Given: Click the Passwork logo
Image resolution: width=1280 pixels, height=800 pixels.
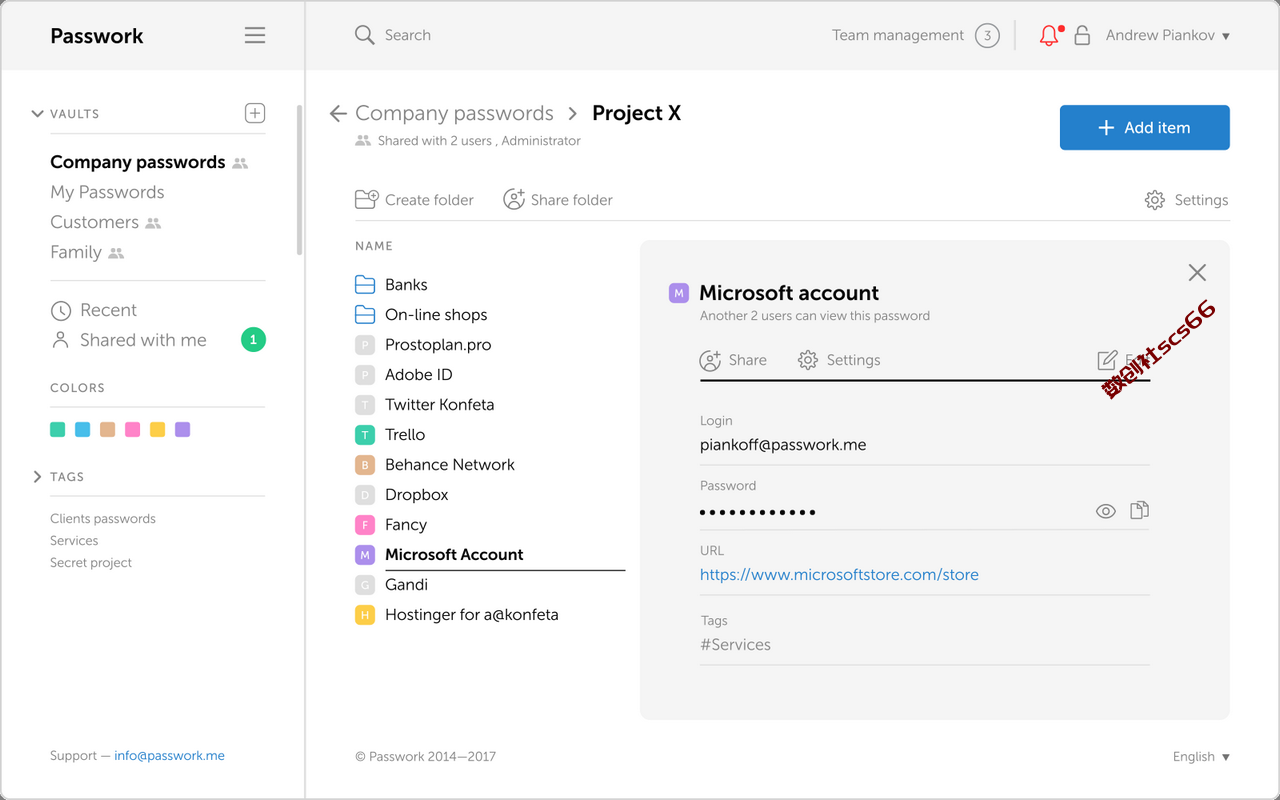Looking at the screenshot, I should click(97, 36).
